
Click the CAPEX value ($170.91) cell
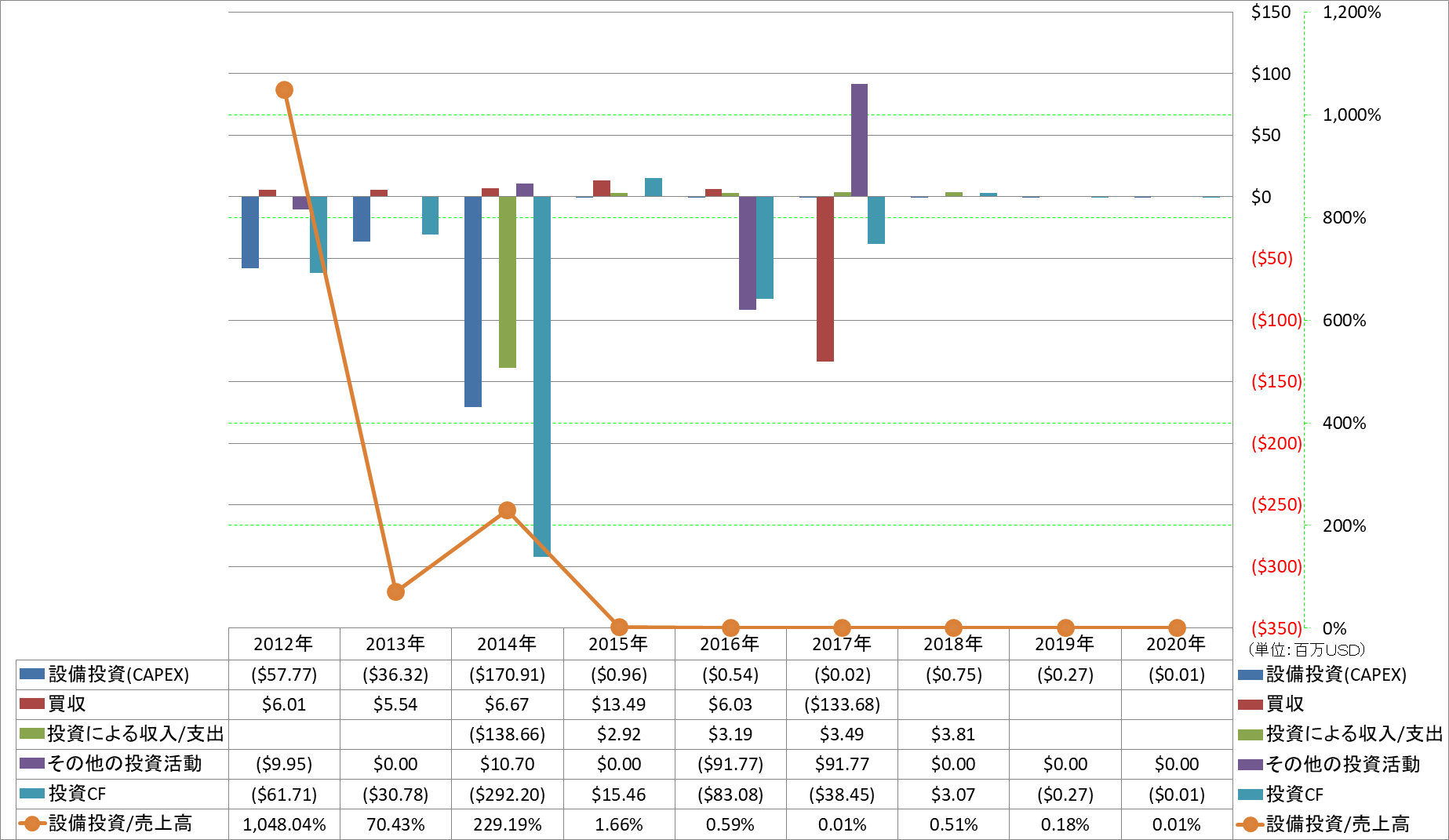(507, 675)
